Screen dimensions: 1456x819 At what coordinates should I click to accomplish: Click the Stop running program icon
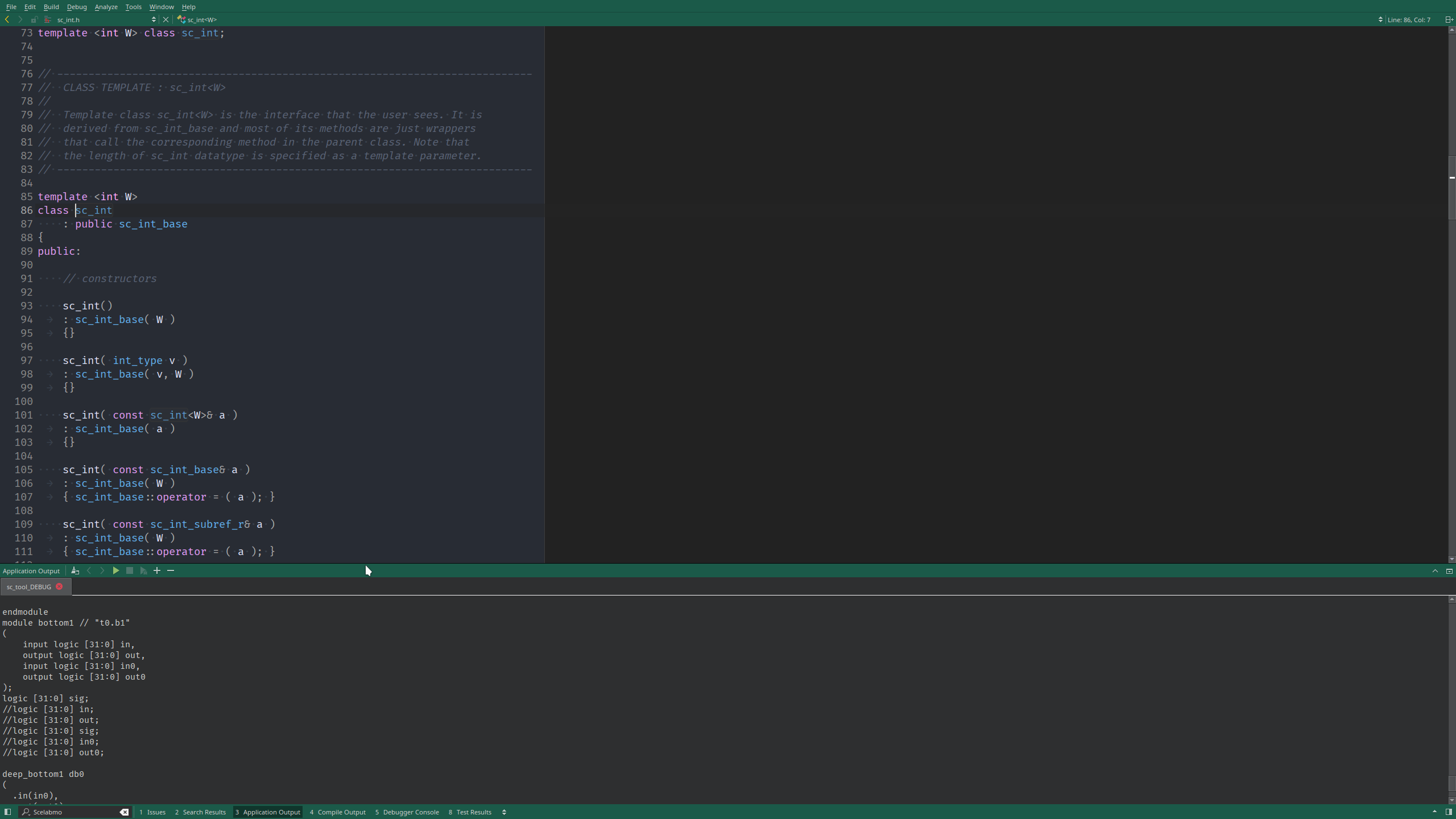coord(130,570)
